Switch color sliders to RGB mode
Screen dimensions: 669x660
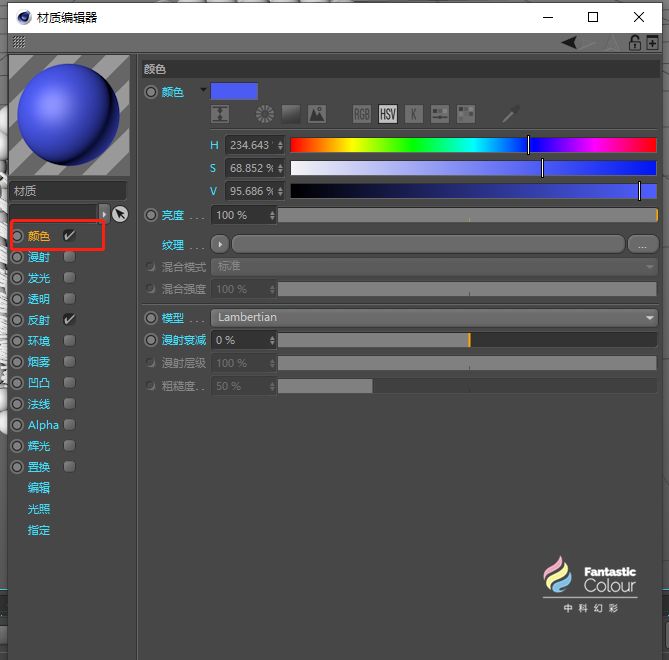coord(362,114)
